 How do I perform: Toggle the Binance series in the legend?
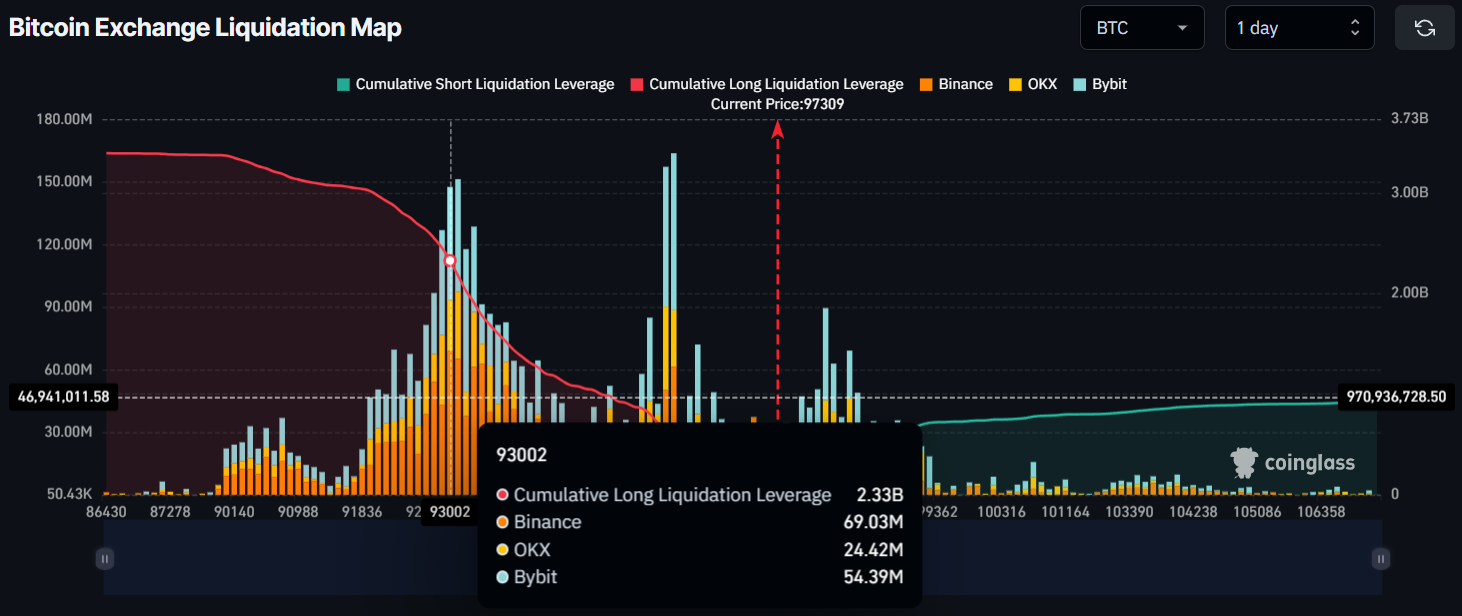(x=956, y=84)
